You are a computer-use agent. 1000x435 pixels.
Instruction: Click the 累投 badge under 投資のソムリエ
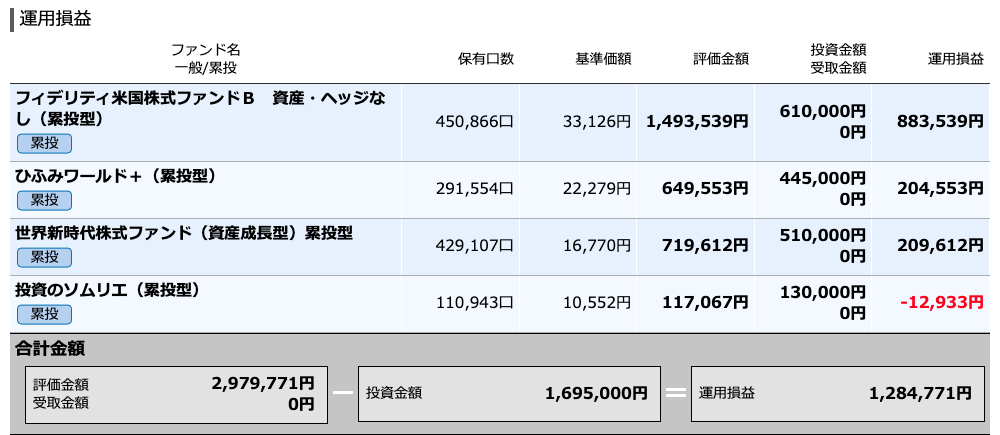44,314
